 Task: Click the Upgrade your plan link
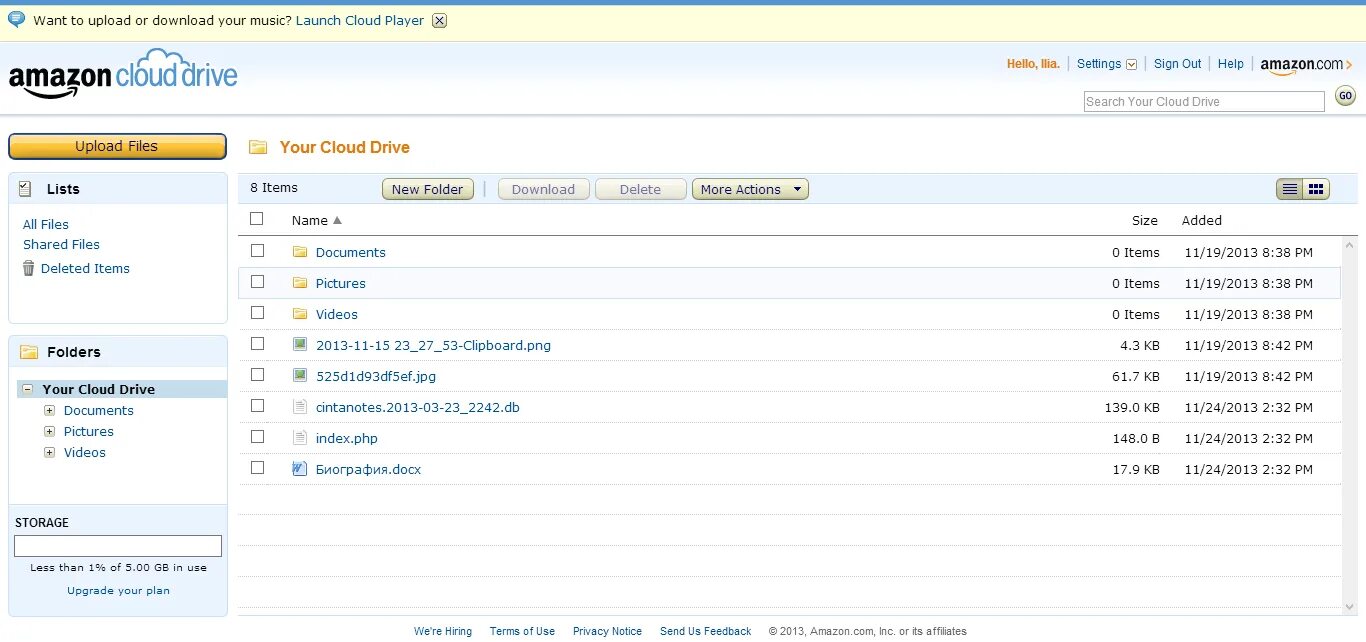(x=118, y=590)
